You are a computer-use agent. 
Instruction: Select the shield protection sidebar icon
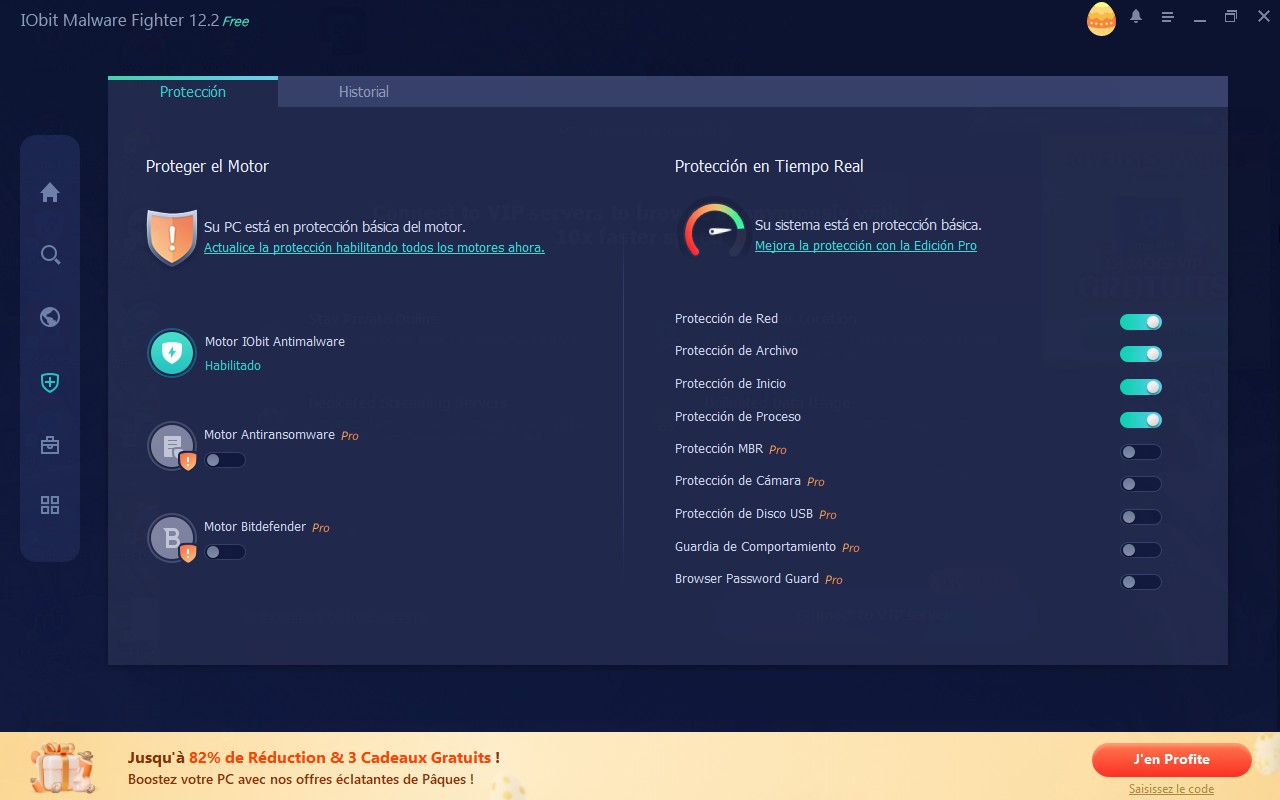coord(50,382)
